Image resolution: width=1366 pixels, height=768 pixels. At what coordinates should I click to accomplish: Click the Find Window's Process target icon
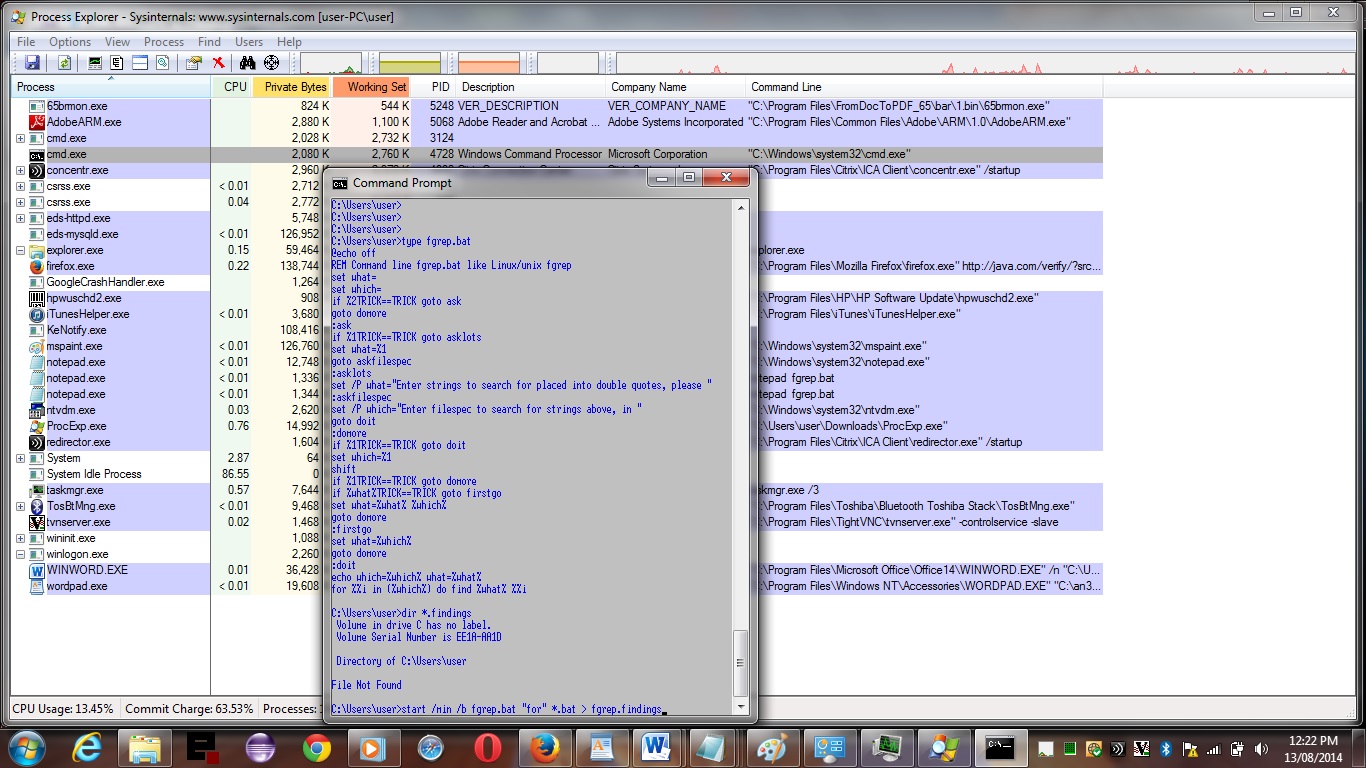pyautogui.click(x=271, y=63)
